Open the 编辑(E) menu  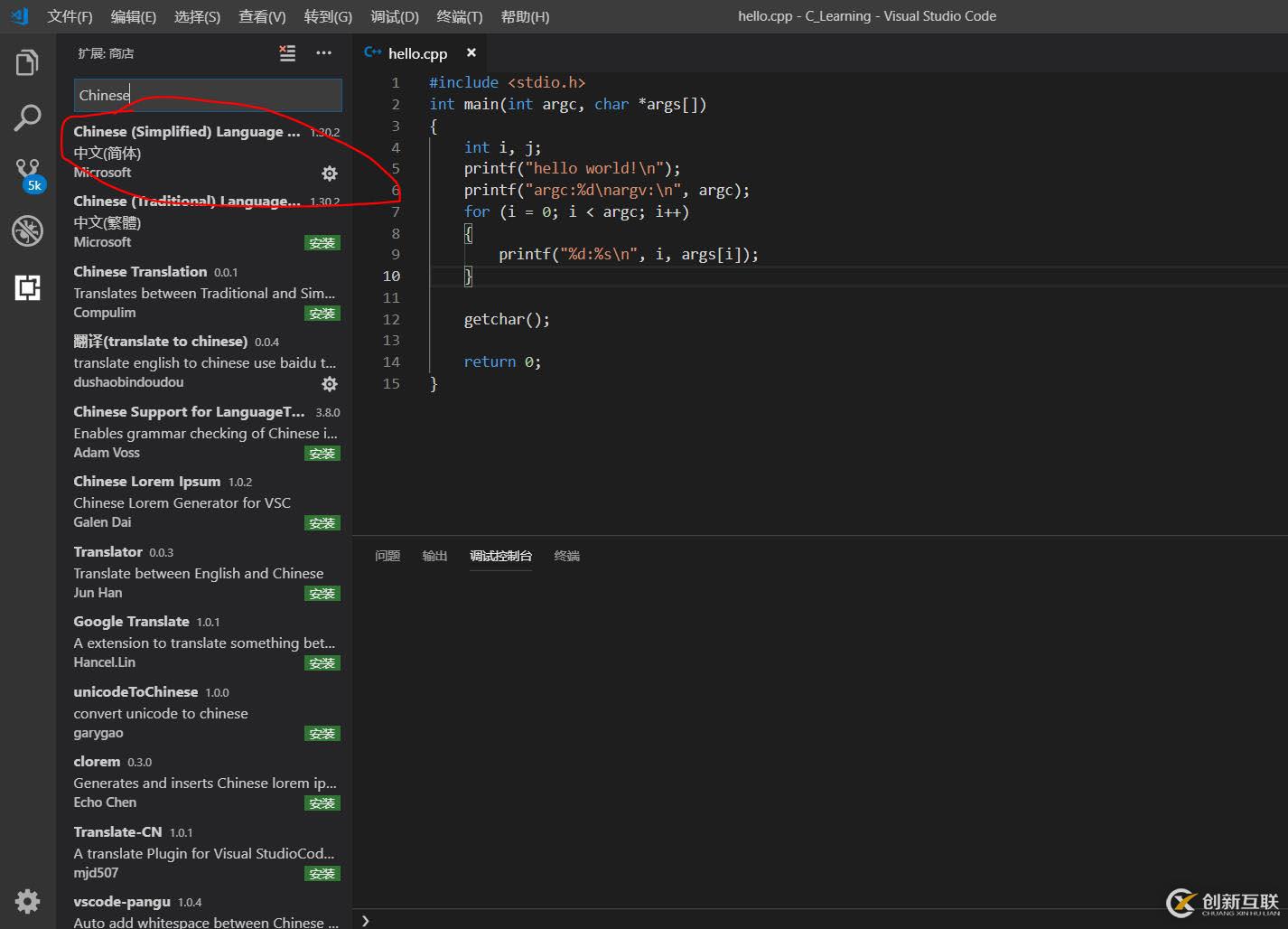point(134,16)
